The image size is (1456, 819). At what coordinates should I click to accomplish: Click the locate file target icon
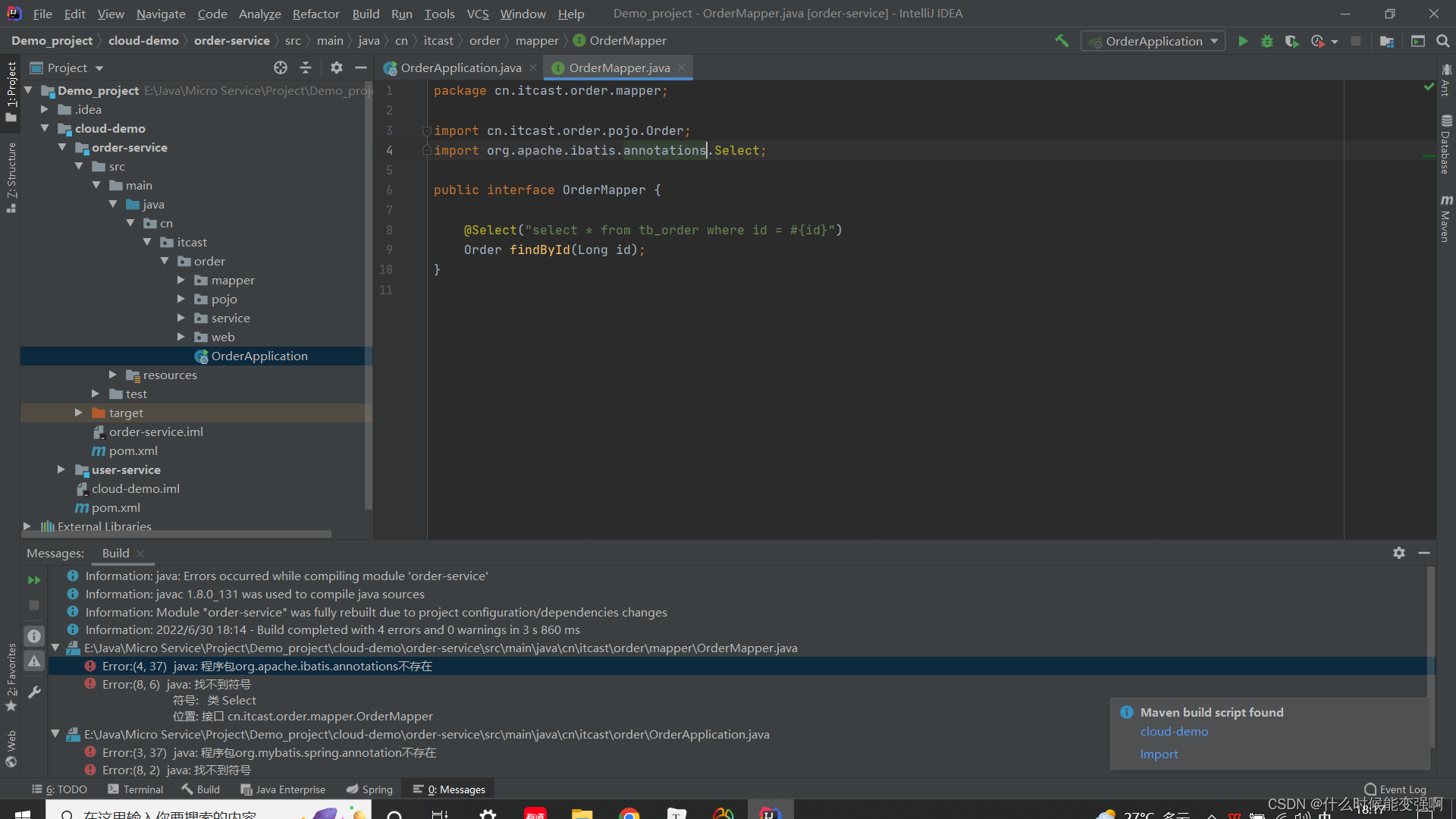[x=281, y=67]
